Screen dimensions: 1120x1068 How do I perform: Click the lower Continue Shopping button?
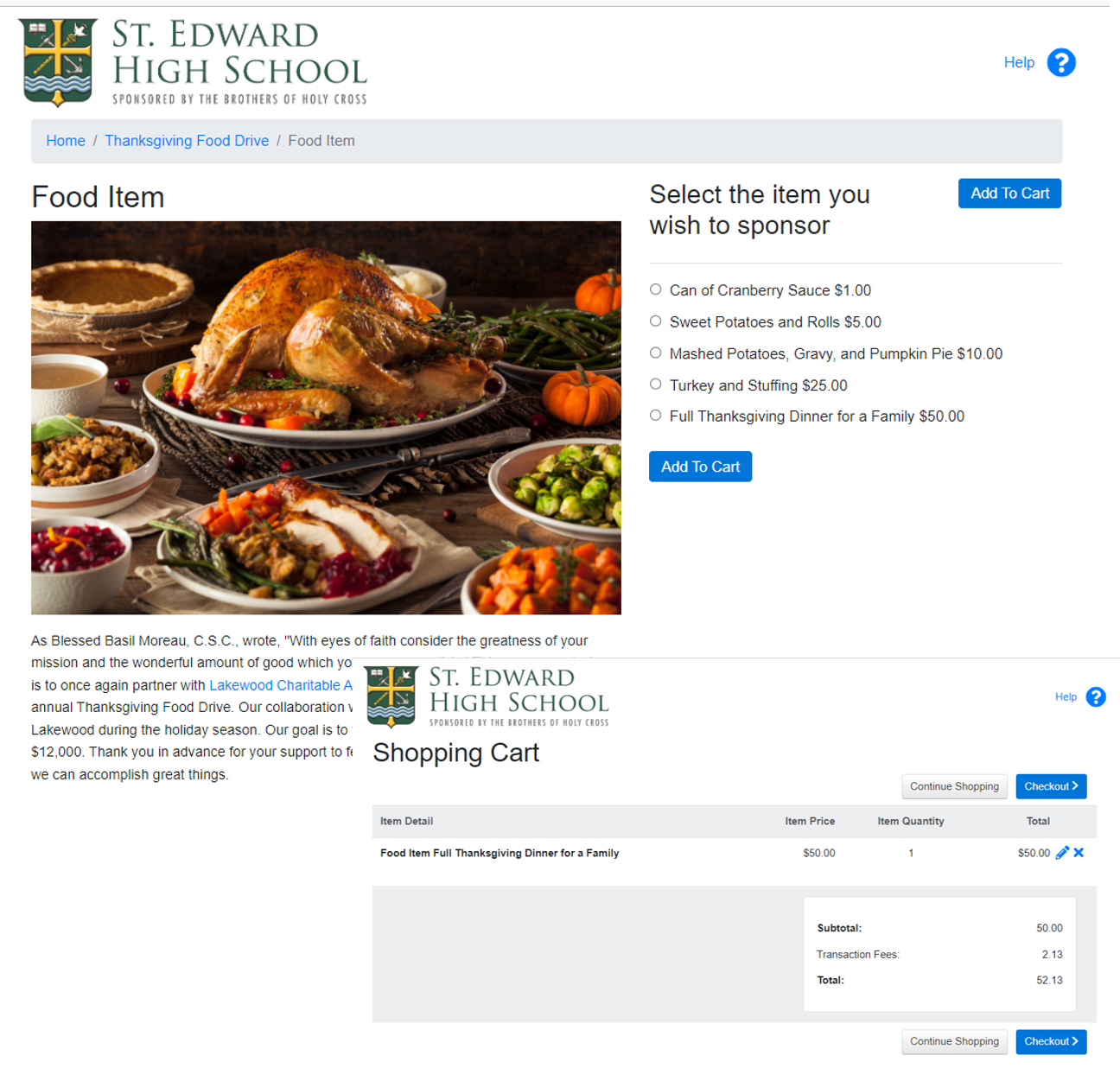click(954, 1041)
